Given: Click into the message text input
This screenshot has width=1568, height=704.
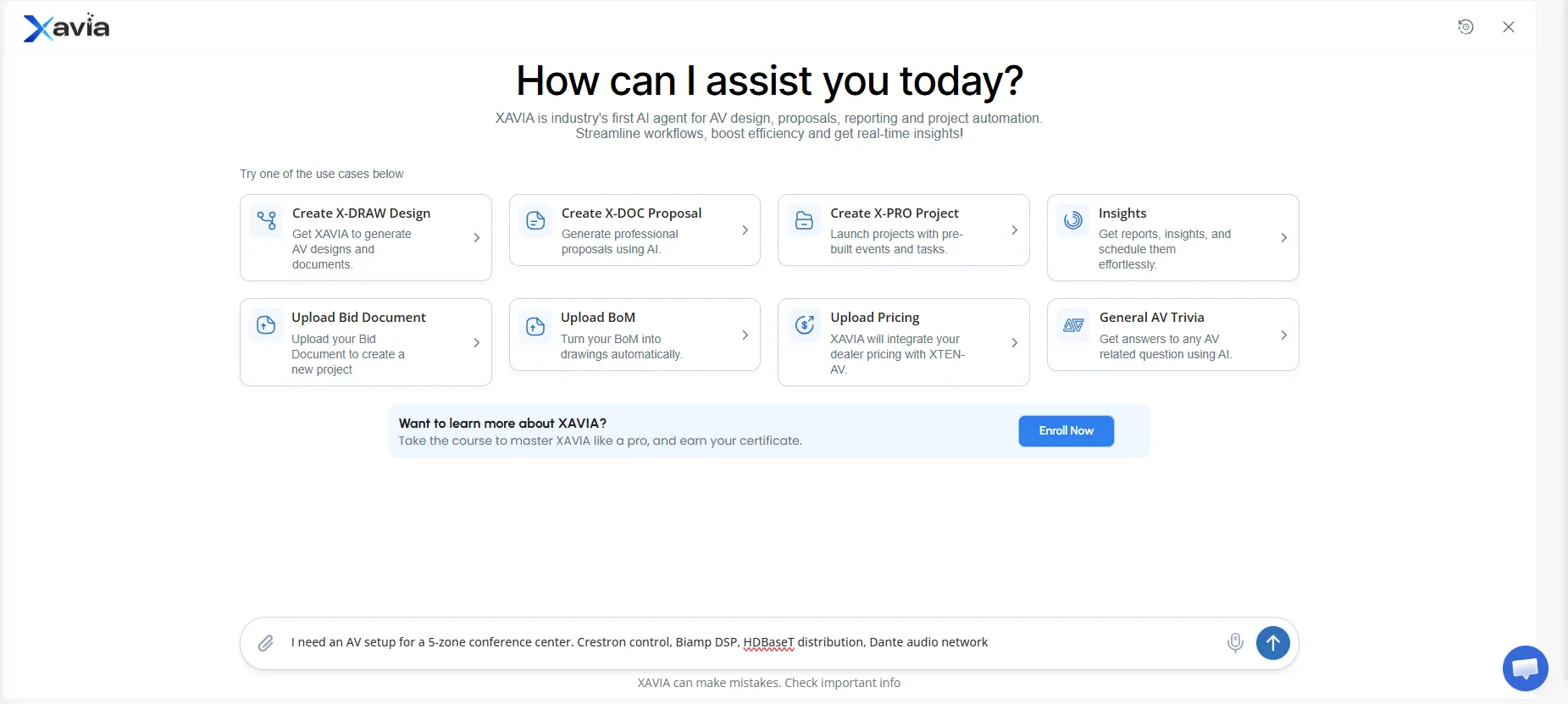Looking at the screenshot, I should click(x=745, y=643).
